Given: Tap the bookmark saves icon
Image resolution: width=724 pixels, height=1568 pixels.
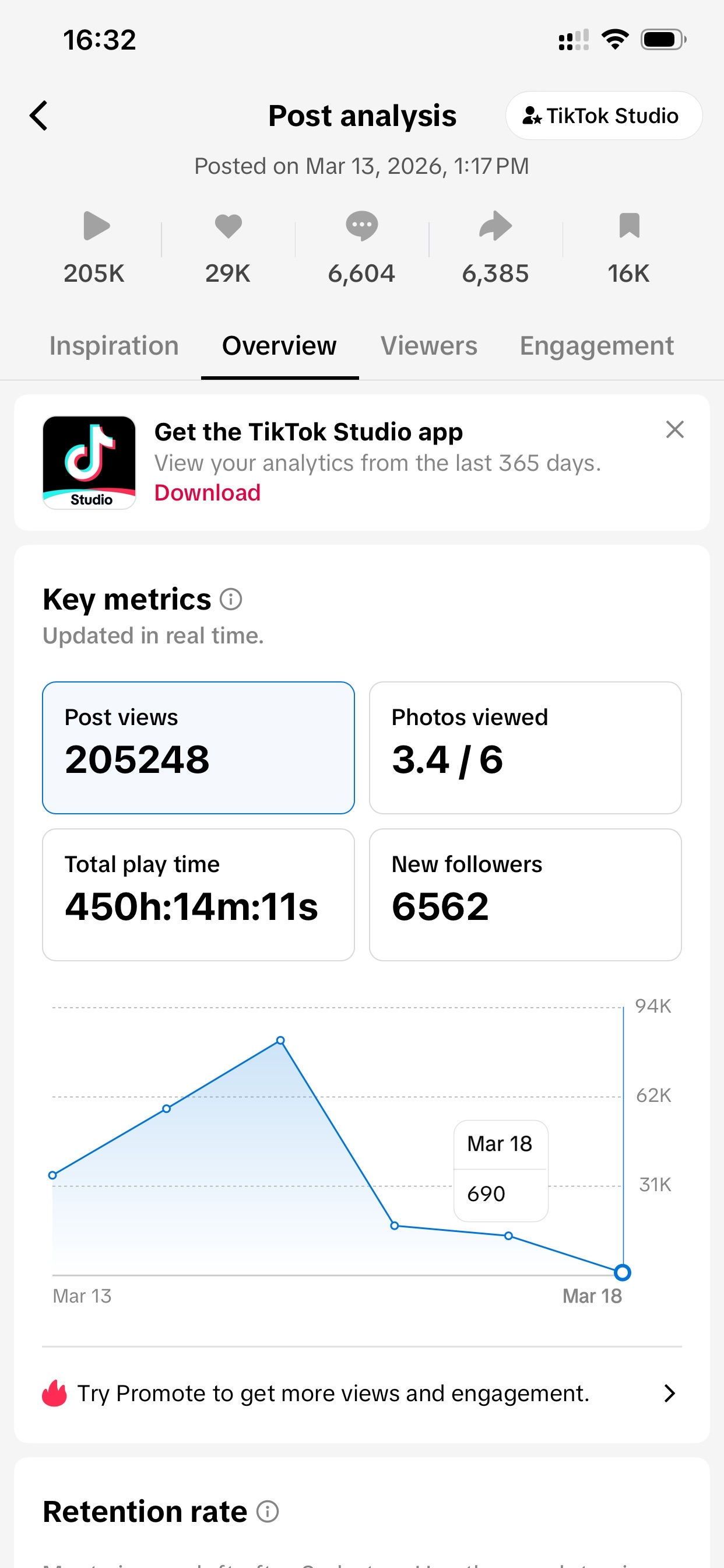Looking at the screenshot, I should 629,226.
